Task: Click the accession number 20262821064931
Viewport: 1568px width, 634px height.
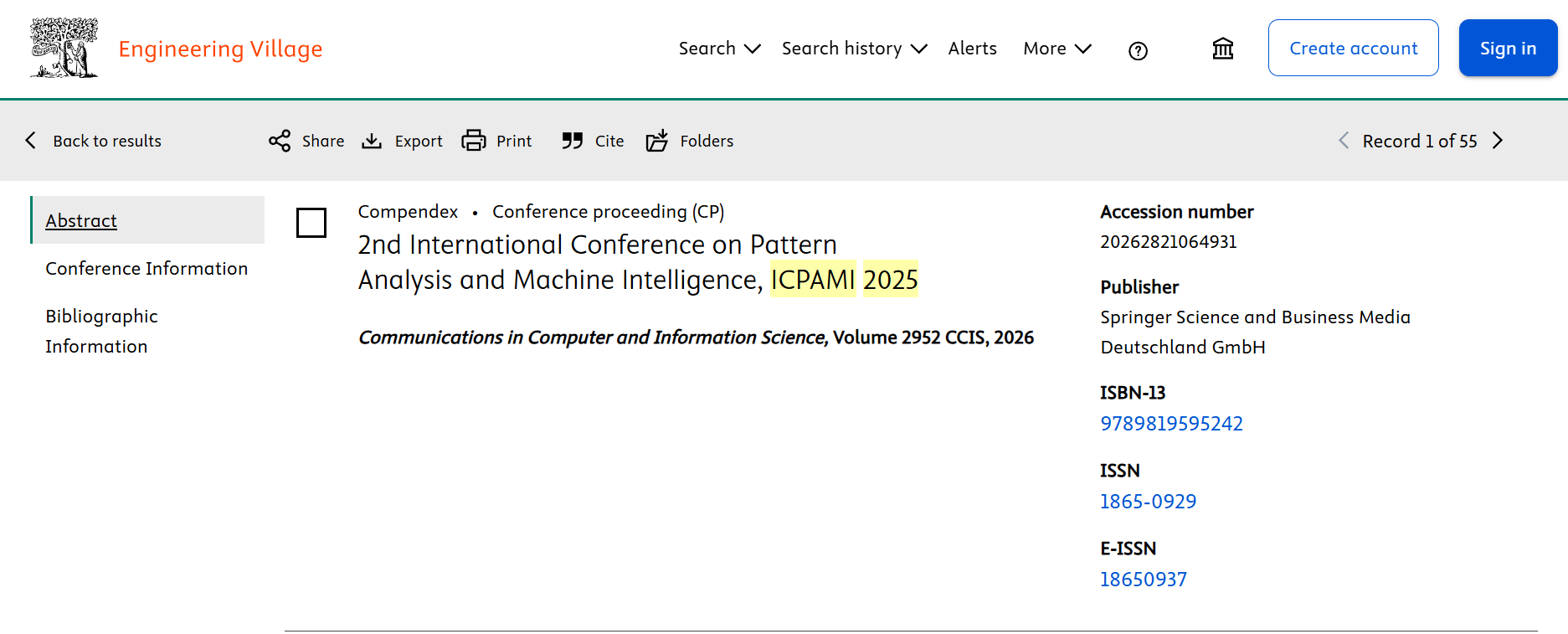Action: [1168, 242]
